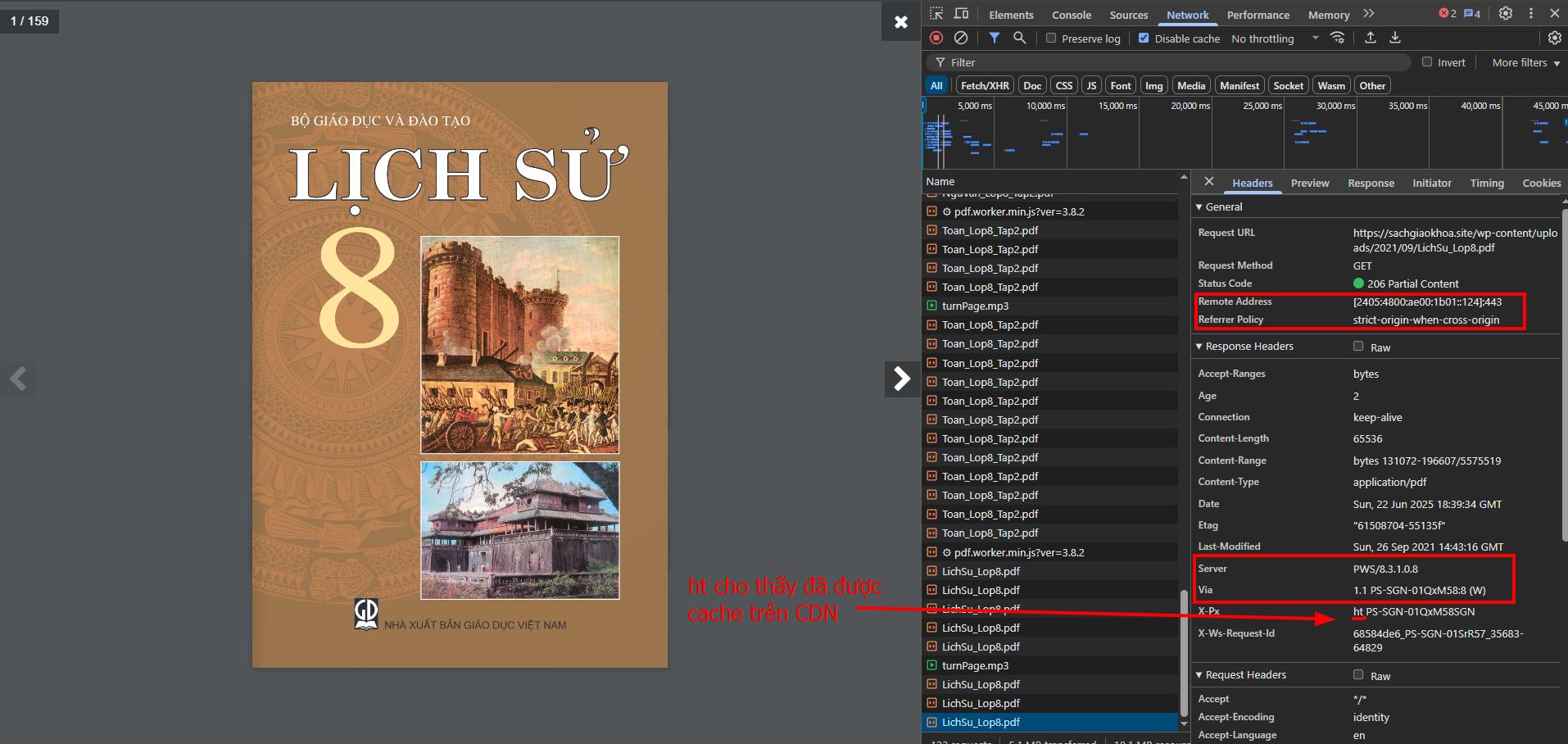Open the inspect element picker tool
The width and height of the screenshot is (1568, 744).
(936, 14)
